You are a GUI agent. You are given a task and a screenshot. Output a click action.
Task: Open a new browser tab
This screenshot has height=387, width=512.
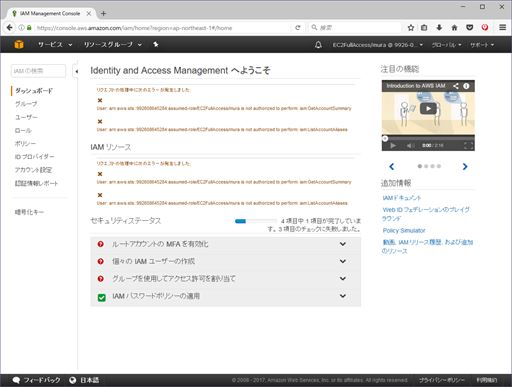(103, 14)
